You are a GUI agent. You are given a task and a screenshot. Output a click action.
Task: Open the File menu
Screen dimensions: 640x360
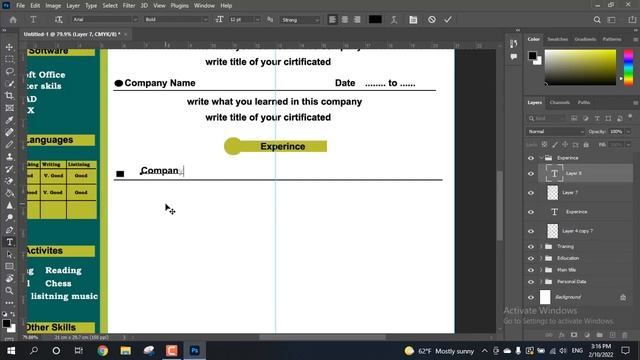pyautogui.click(x=20, y=6)
